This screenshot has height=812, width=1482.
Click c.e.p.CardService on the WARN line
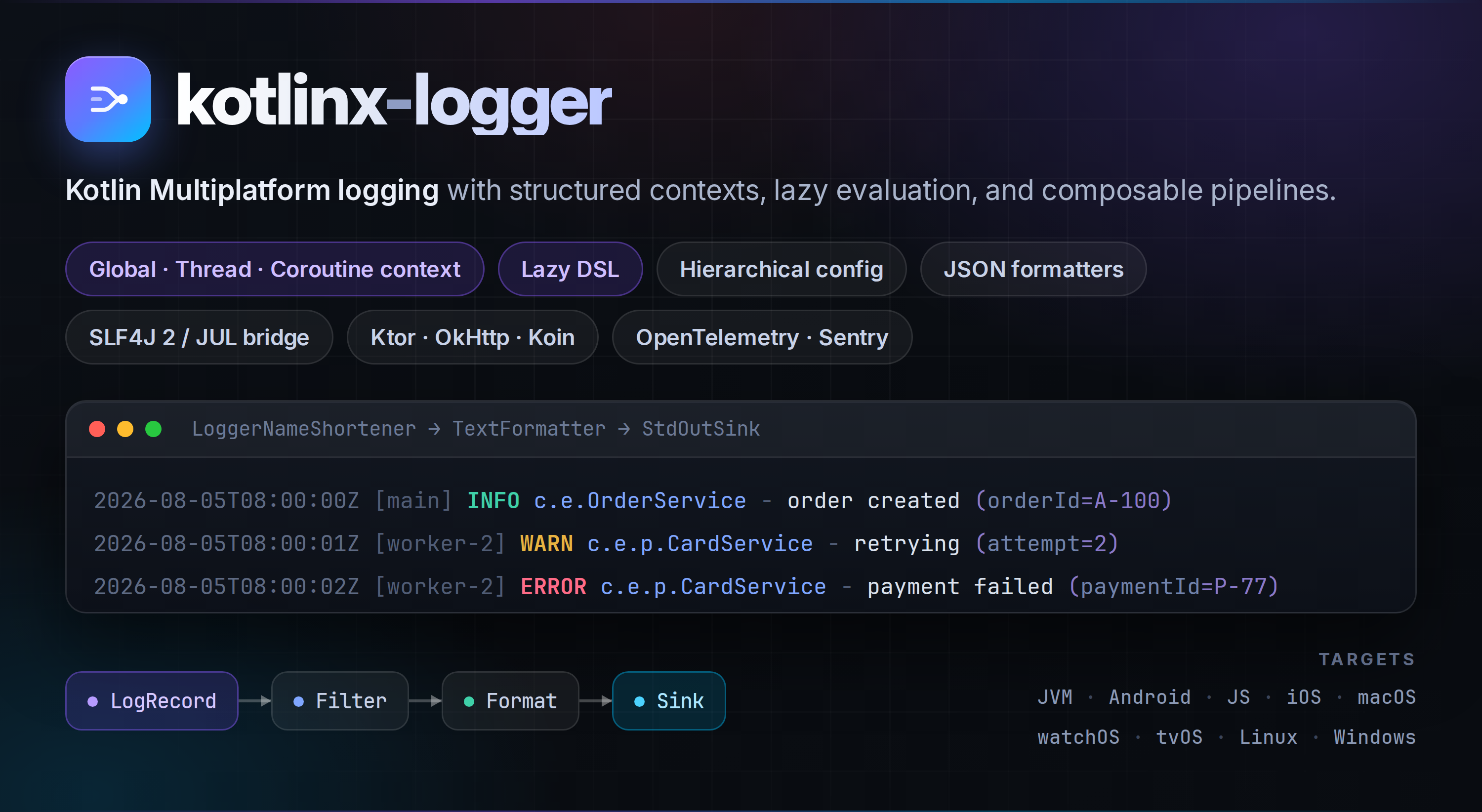700,543
